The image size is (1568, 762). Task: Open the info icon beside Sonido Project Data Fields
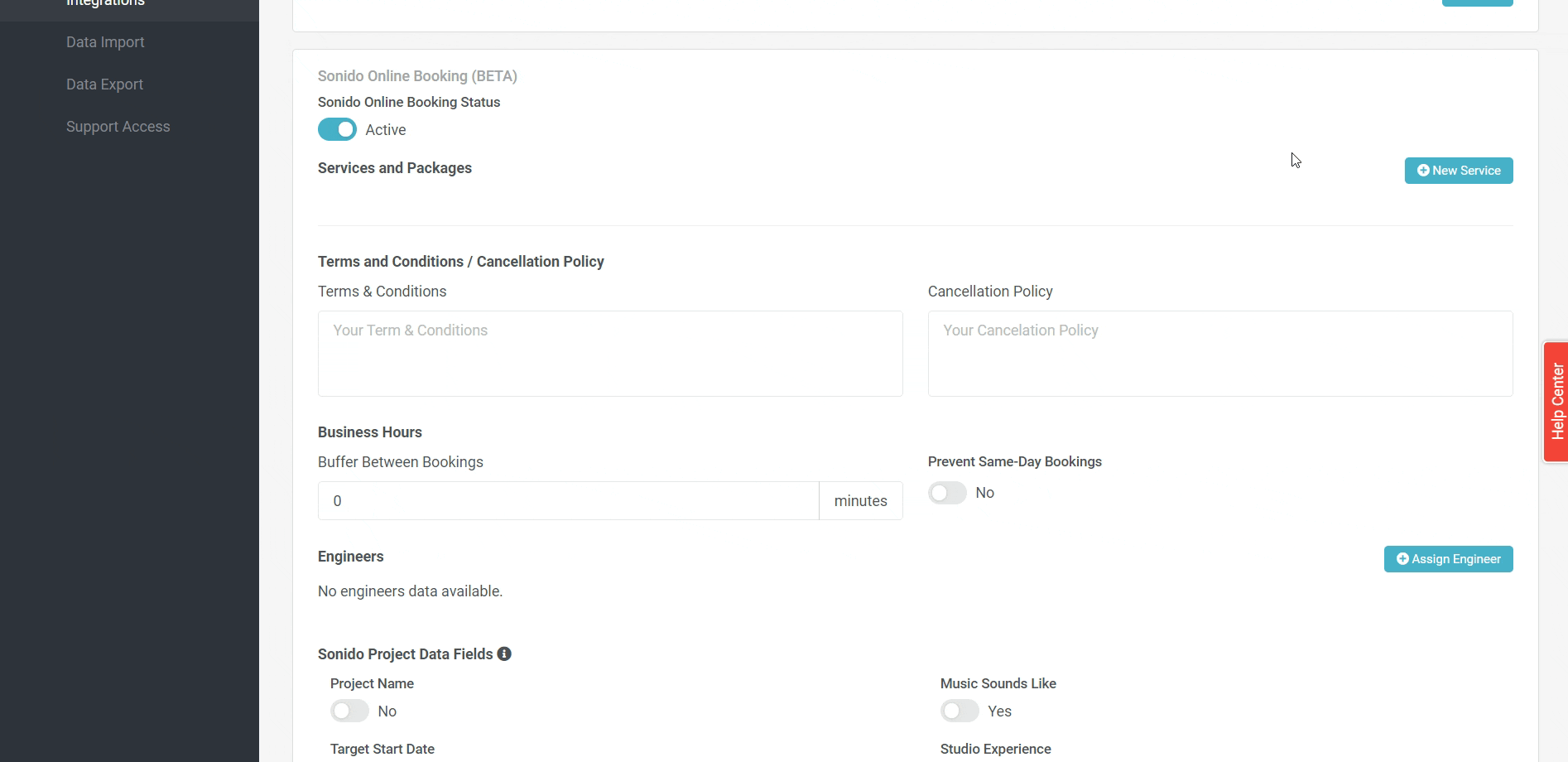click(504, 654)
